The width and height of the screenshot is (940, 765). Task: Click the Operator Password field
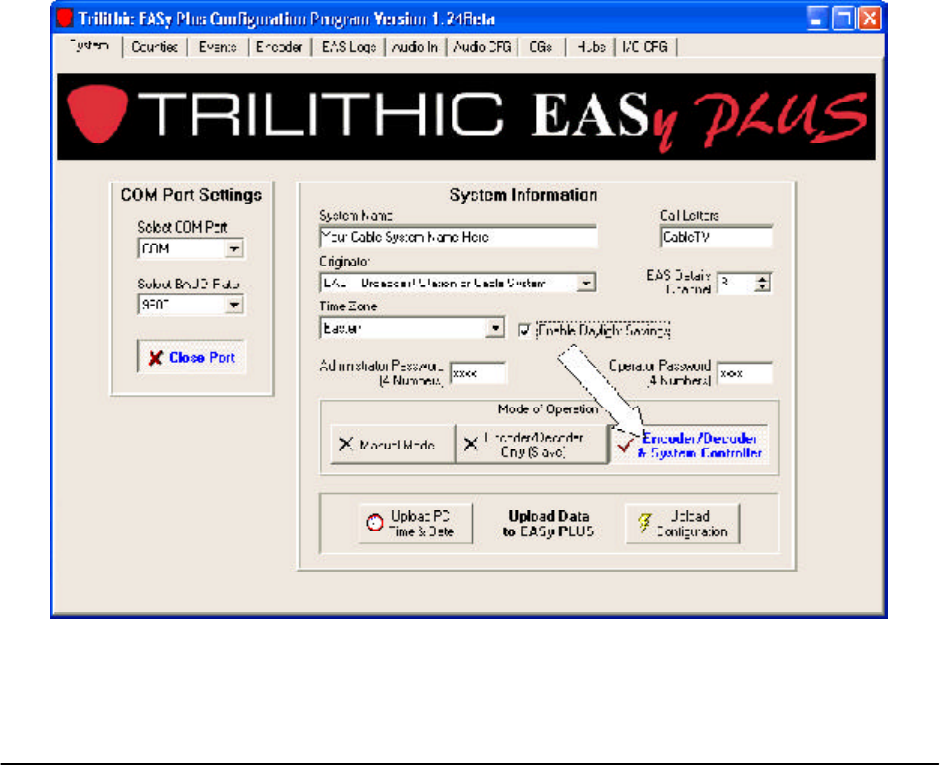[x=745, y=373]
